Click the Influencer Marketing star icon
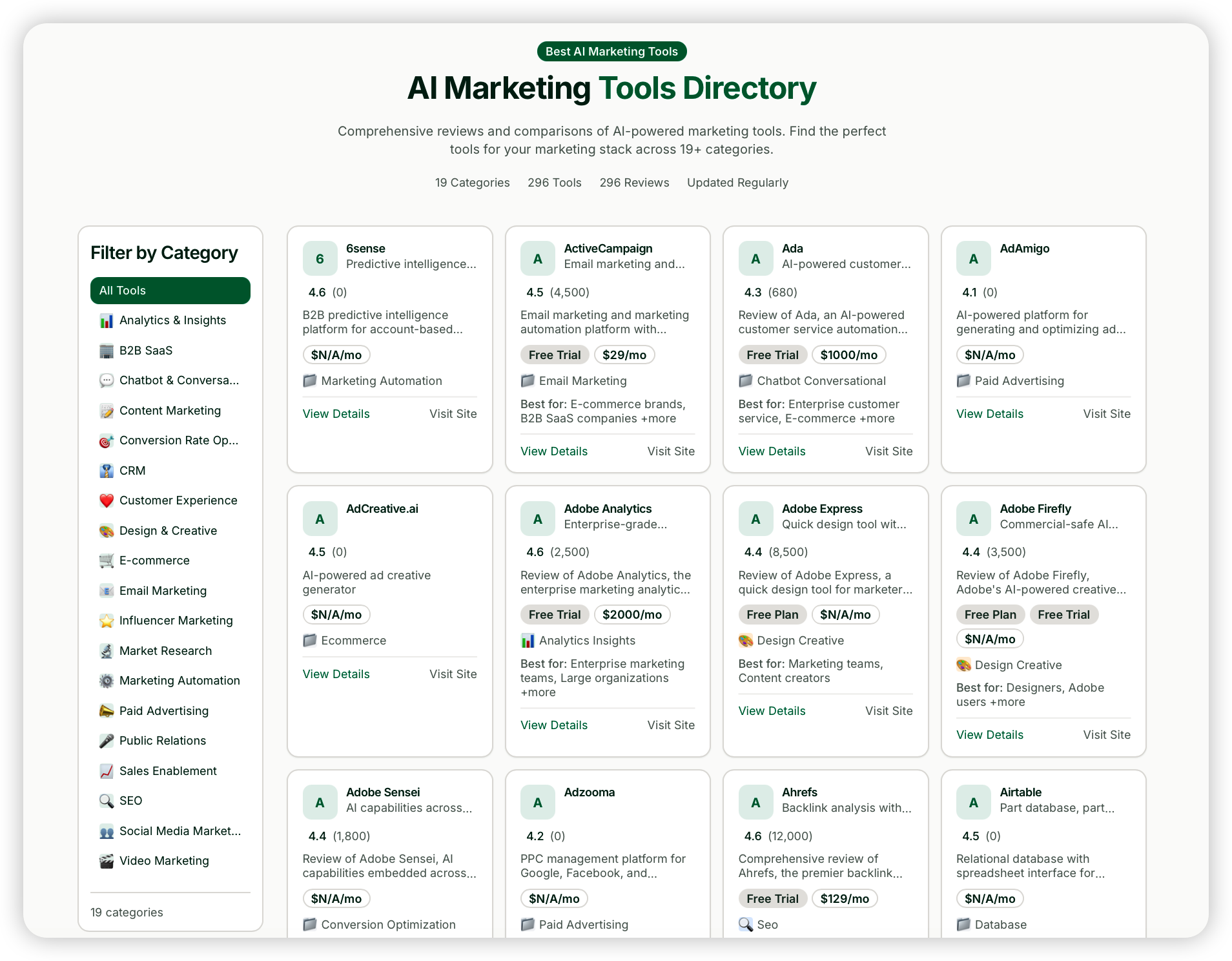The width and height of the screenshot is (1232, 961). point(107,621)
